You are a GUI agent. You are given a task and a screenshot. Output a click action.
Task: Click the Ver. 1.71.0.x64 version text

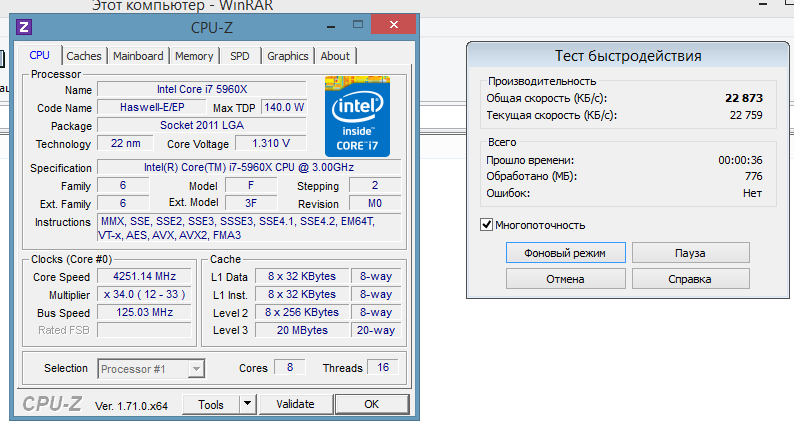[x=131, y=406]
